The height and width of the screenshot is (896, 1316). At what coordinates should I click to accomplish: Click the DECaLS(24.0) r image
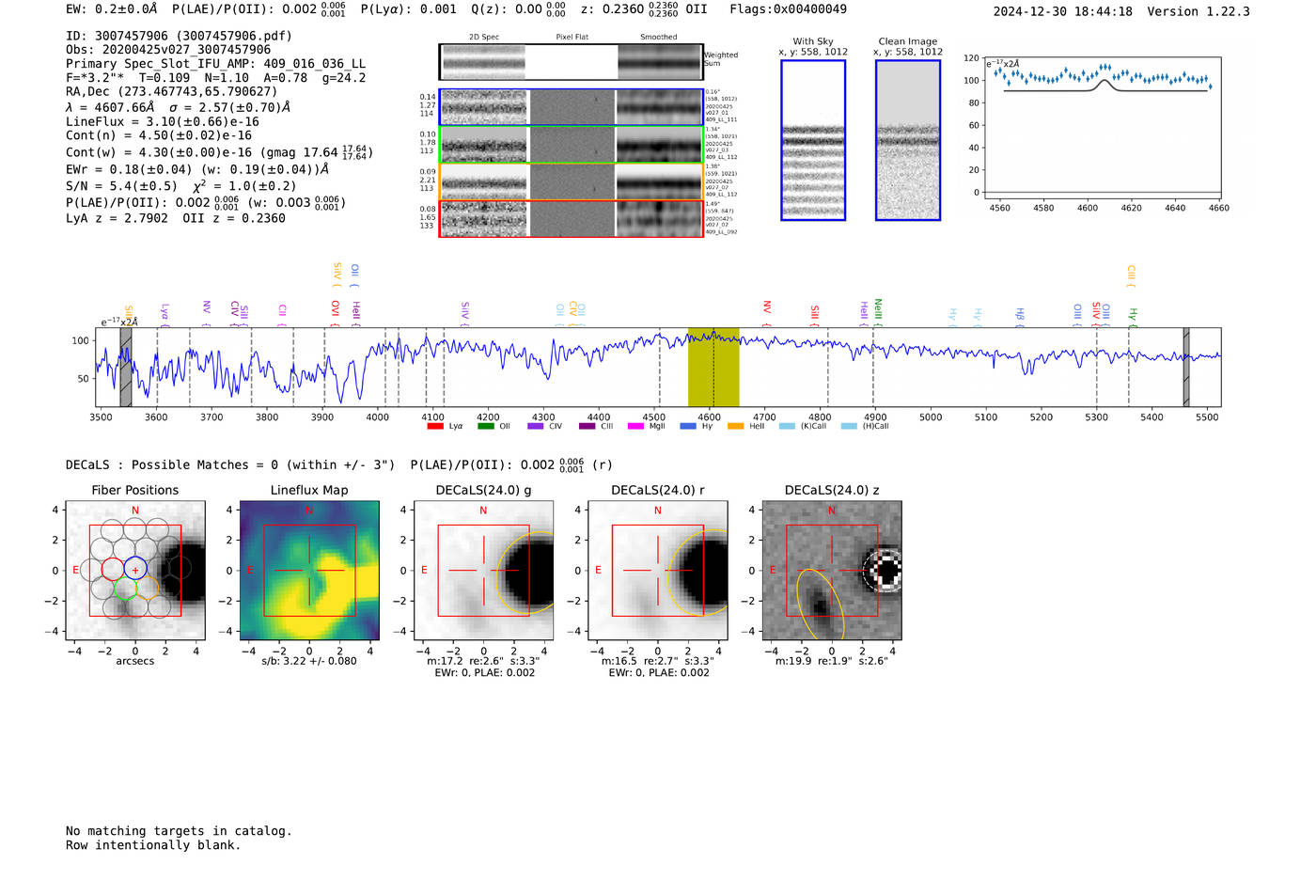coord(658,571)
